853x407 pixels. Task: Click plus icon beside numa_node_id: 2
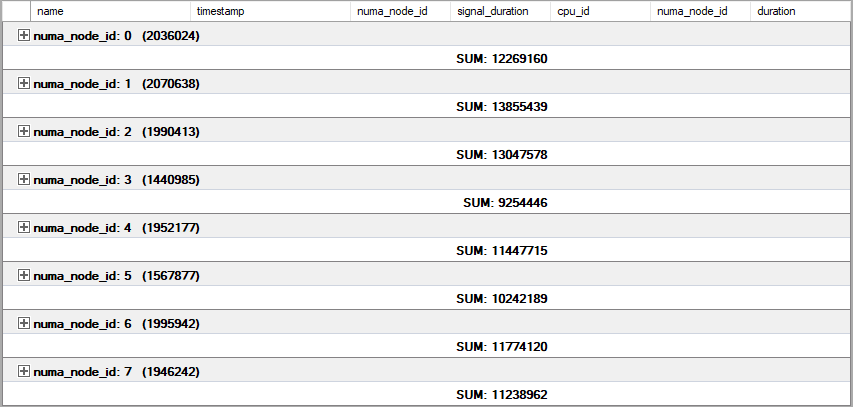(x=24, y=131)
